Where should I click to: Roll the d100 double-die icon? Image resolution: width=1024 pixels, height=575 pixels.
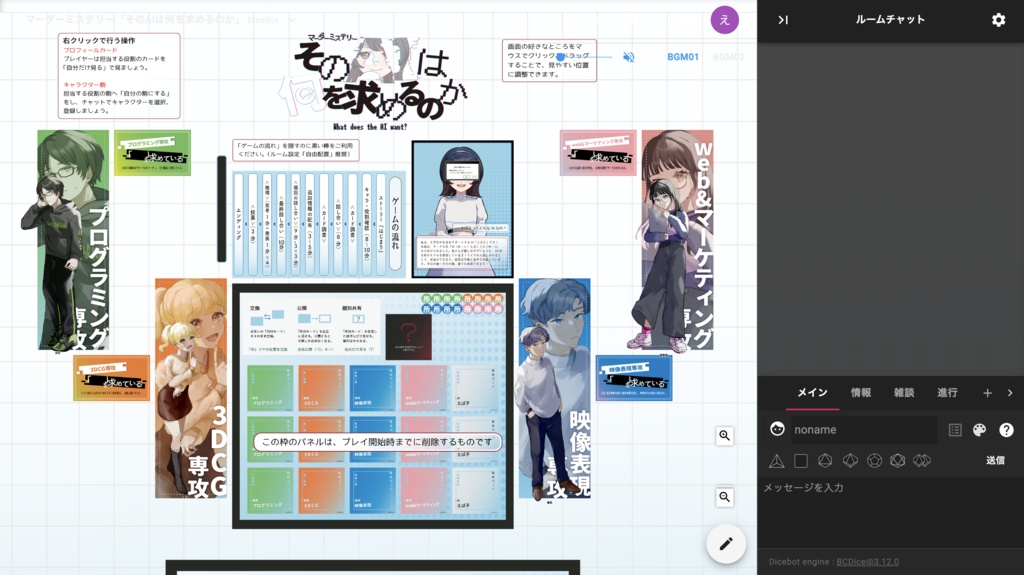tap(921, 461)
